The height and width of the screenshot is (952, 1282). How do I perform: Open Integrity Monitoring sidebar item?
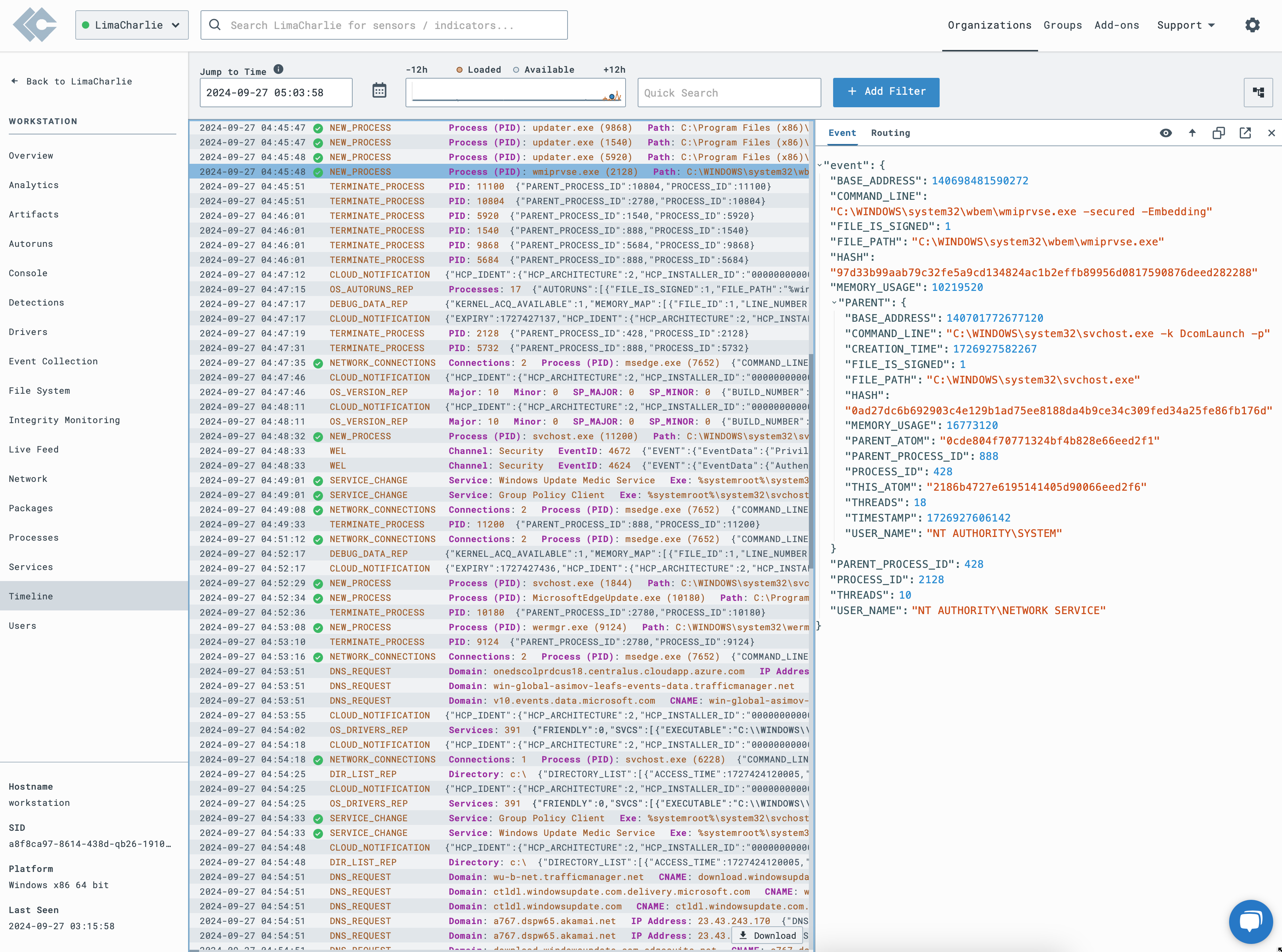coord(94,420)
